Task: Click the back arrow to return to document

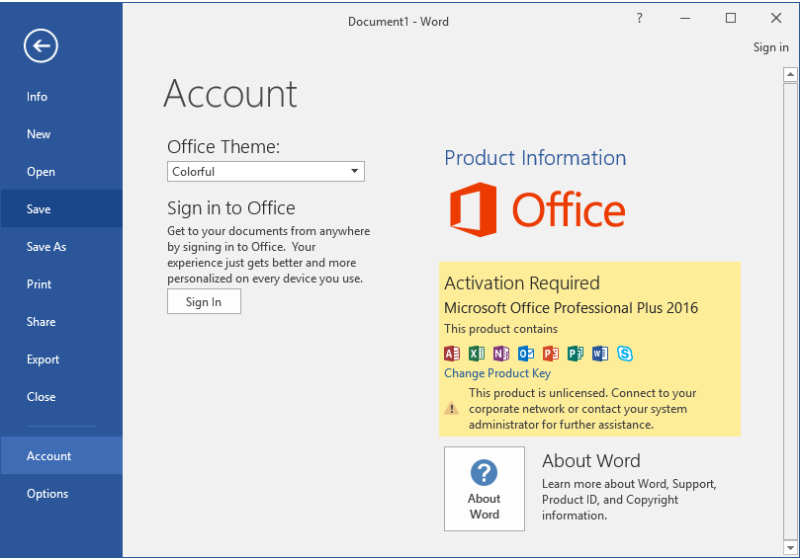Action: (41, 46)
